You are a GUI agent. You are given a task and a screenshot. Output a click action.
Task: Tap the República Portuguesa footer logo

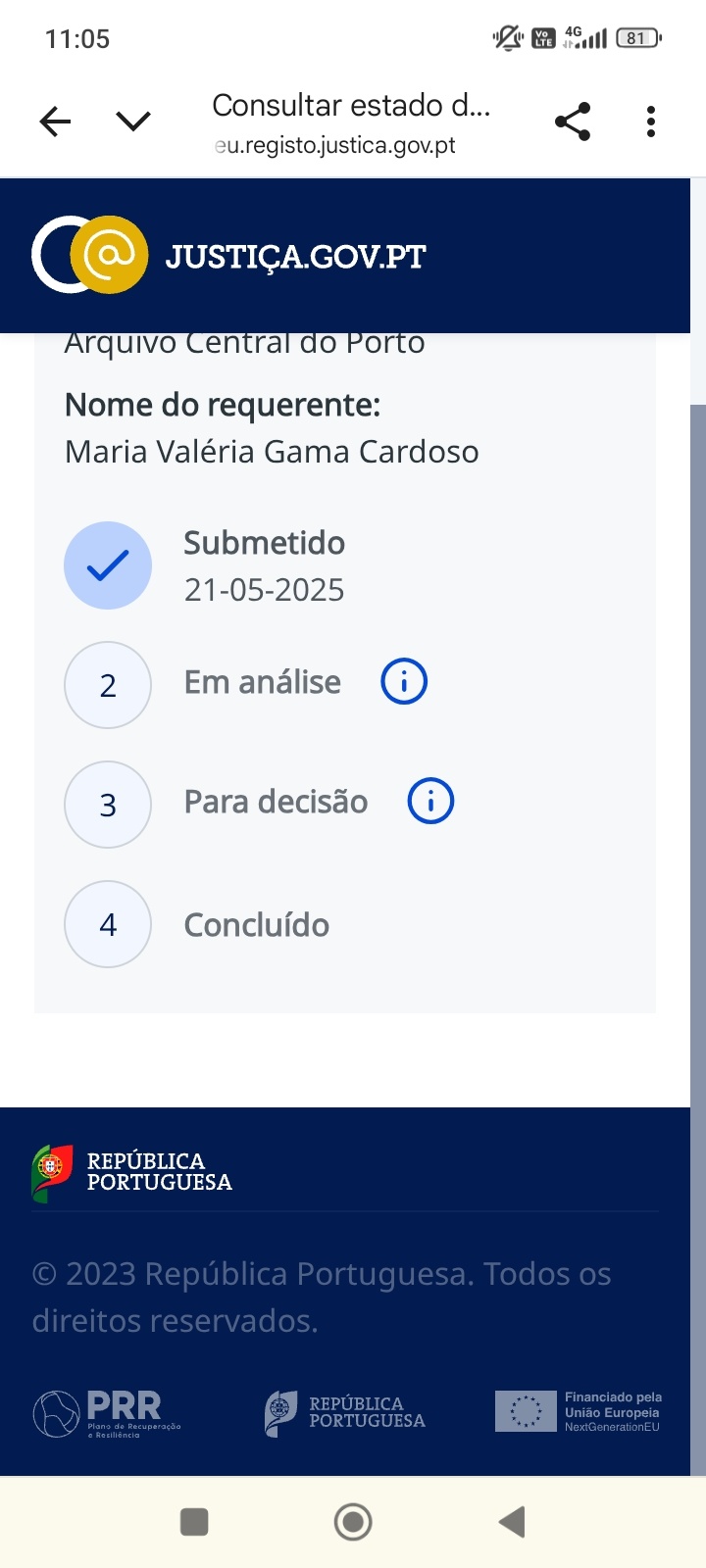132,1172
